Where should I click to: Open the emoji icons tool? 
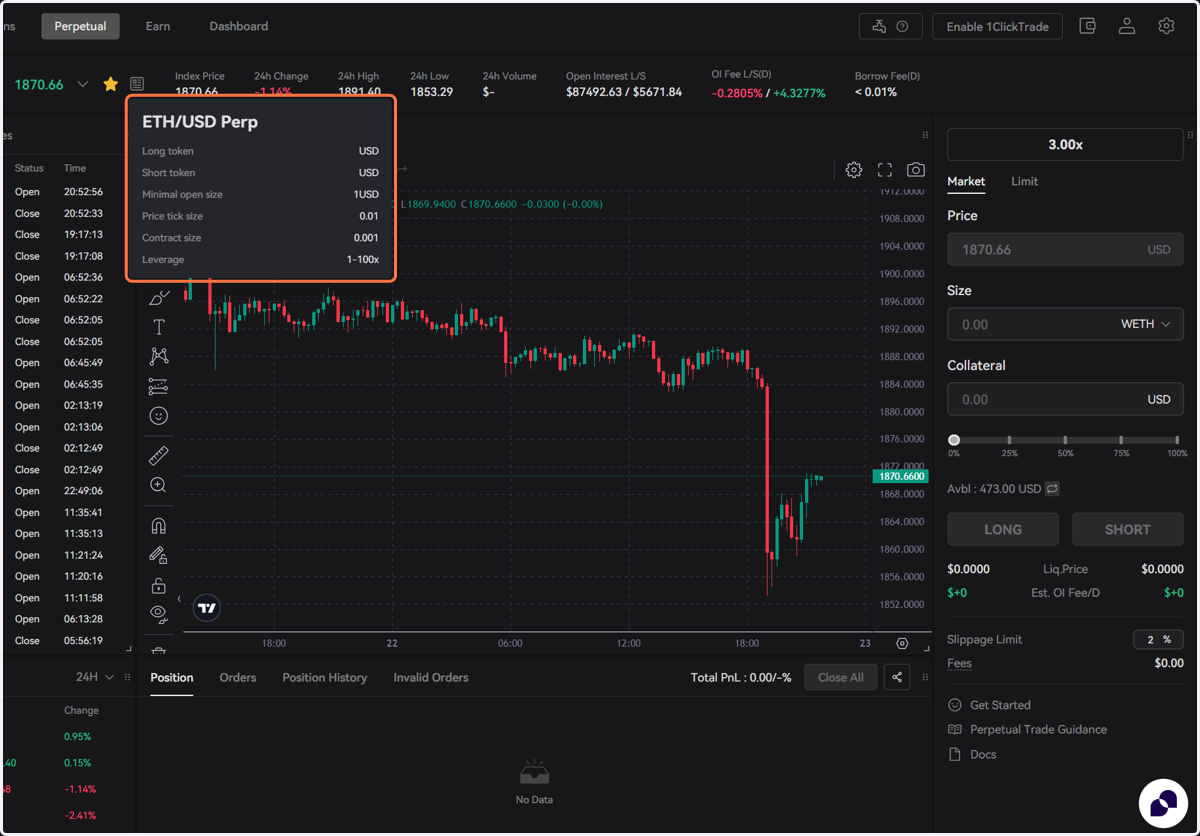[159, 416]
